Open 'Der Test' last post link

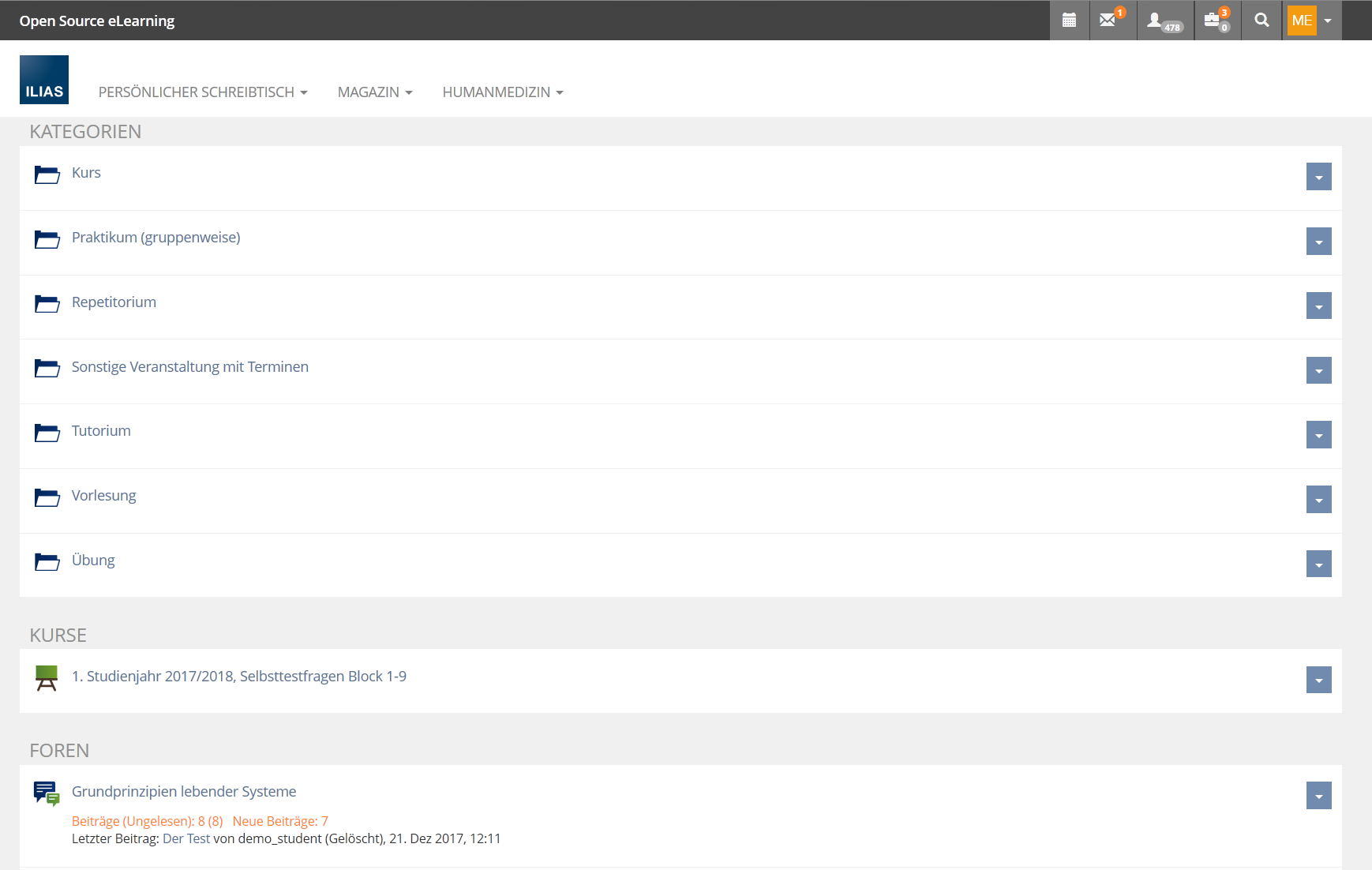click(186, 838)
